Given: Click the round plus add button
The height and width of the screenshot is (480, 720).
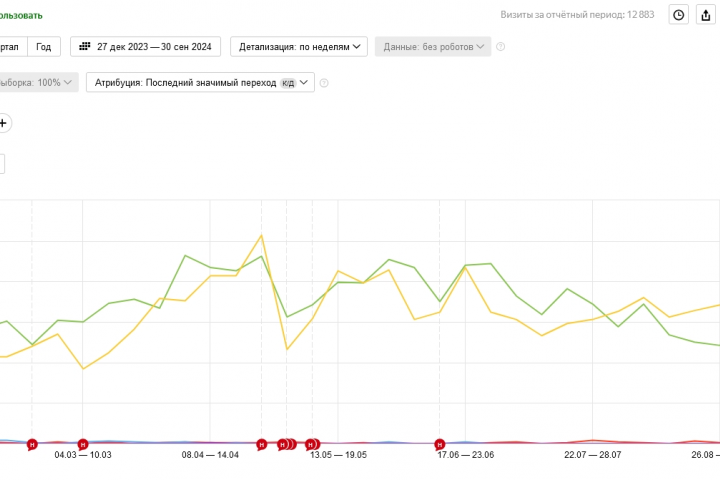Looking at the screenshot, I should (3, 123).
